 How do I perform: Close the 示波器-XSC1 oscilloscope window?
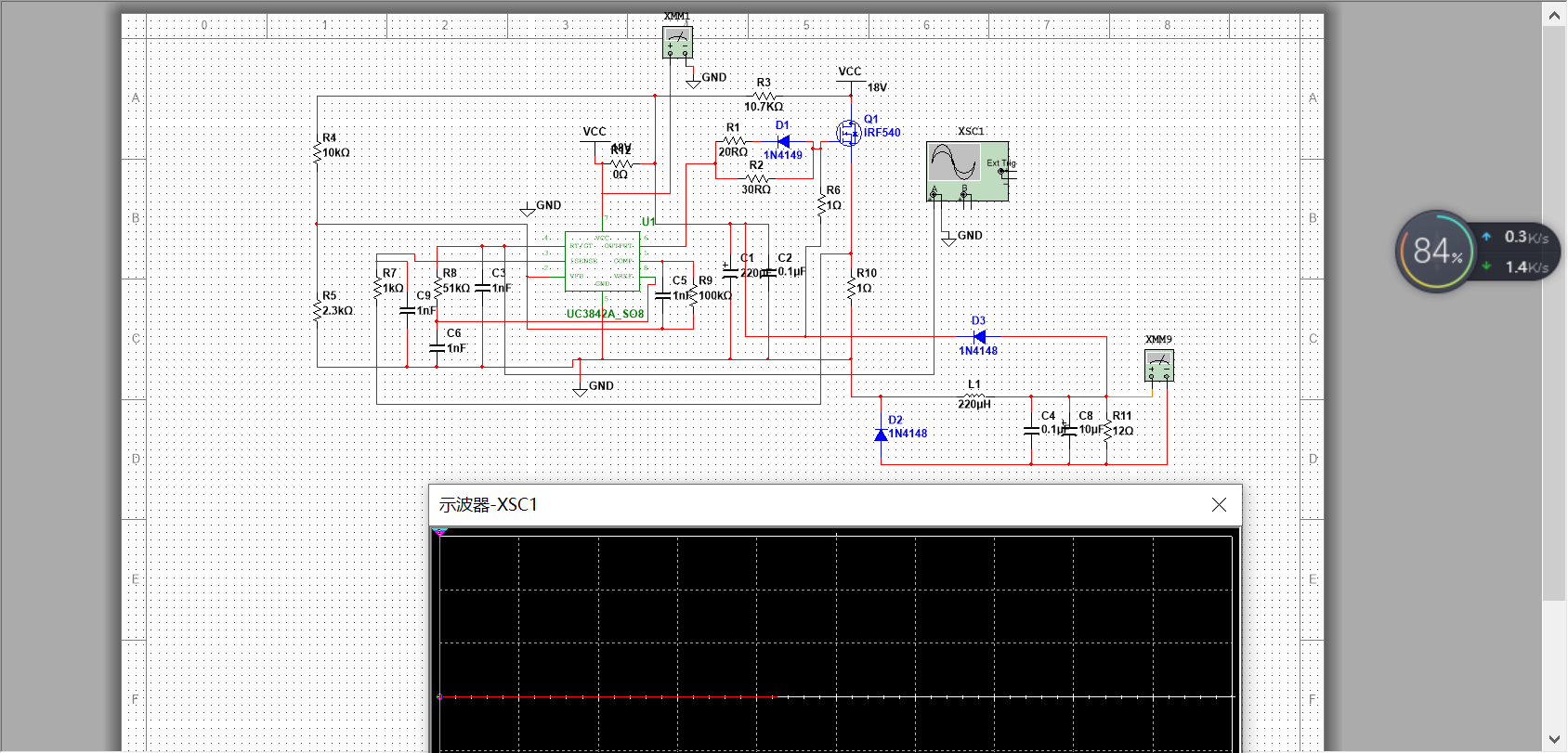point(1219,504)
